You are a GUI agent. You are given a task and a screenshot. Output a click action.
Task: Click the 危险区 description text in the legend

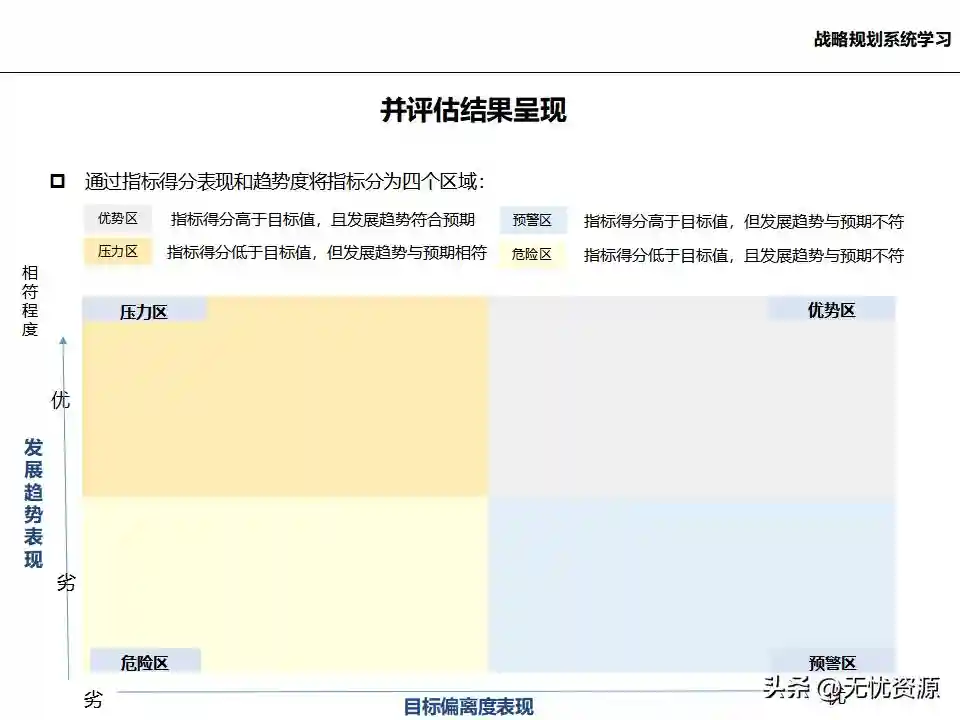[x=743, y=255]
